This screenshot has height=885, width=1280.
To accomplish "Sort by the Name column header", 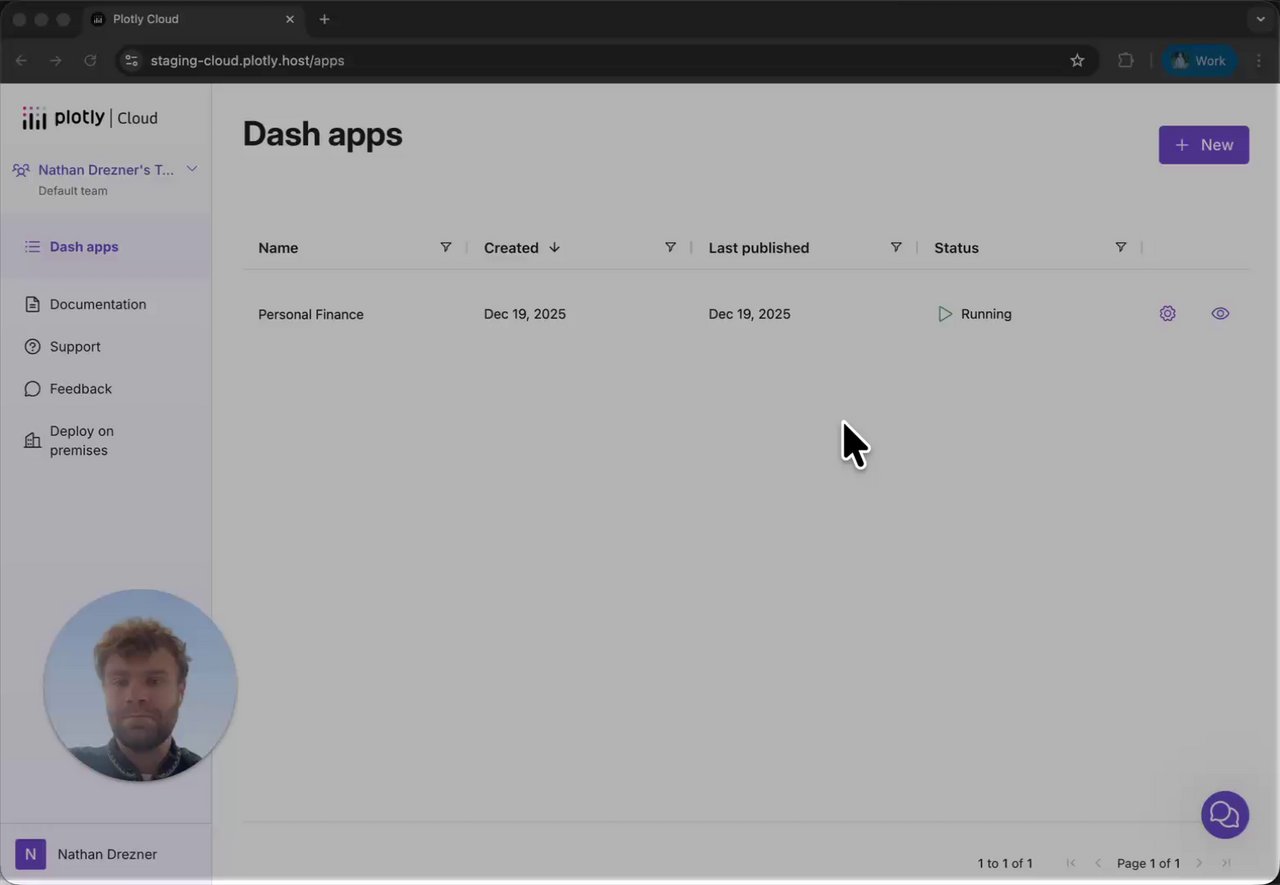I will [278, 248].
